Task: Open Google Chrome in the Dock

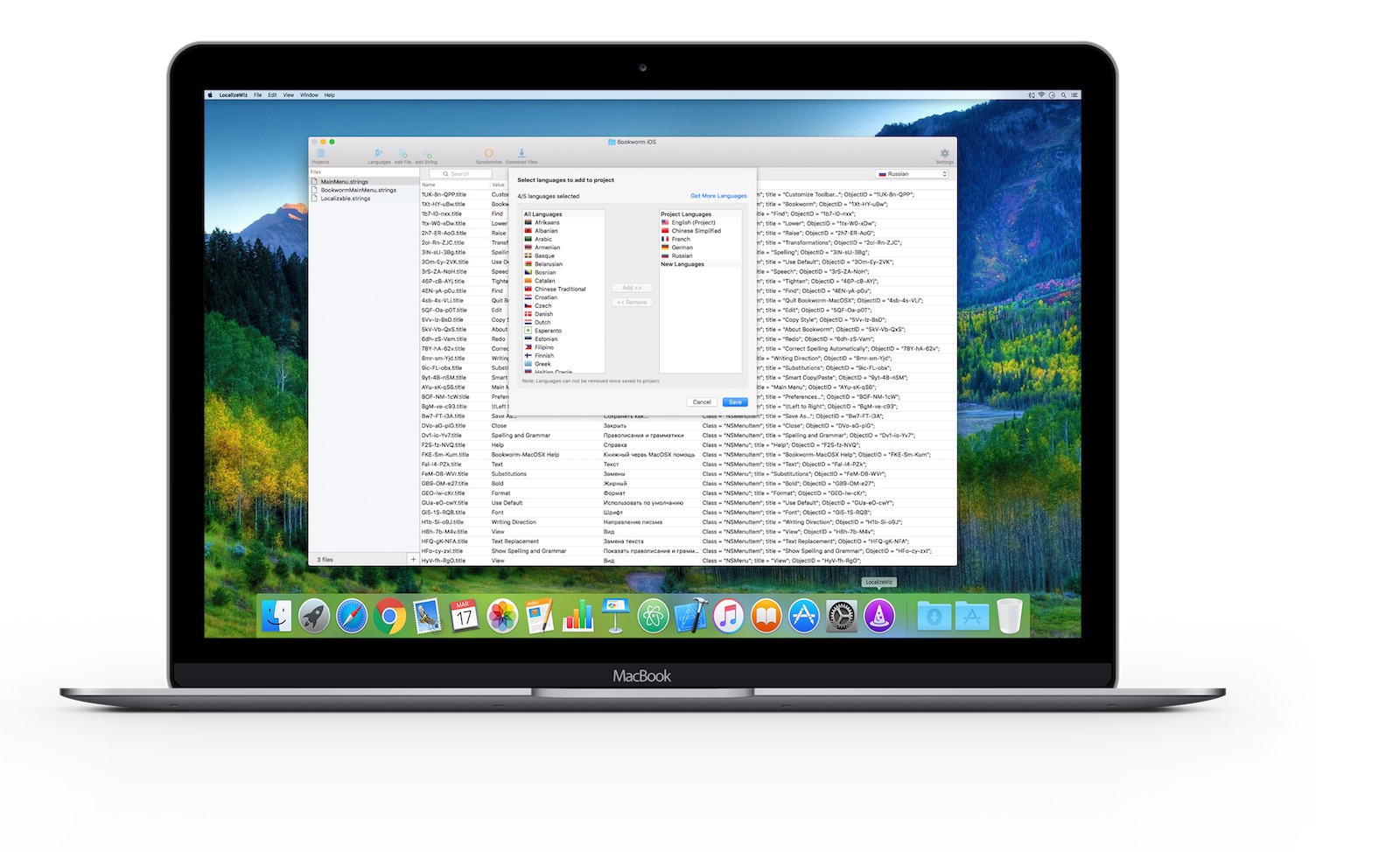Action: pyautogui.click(x=389, y=617)
